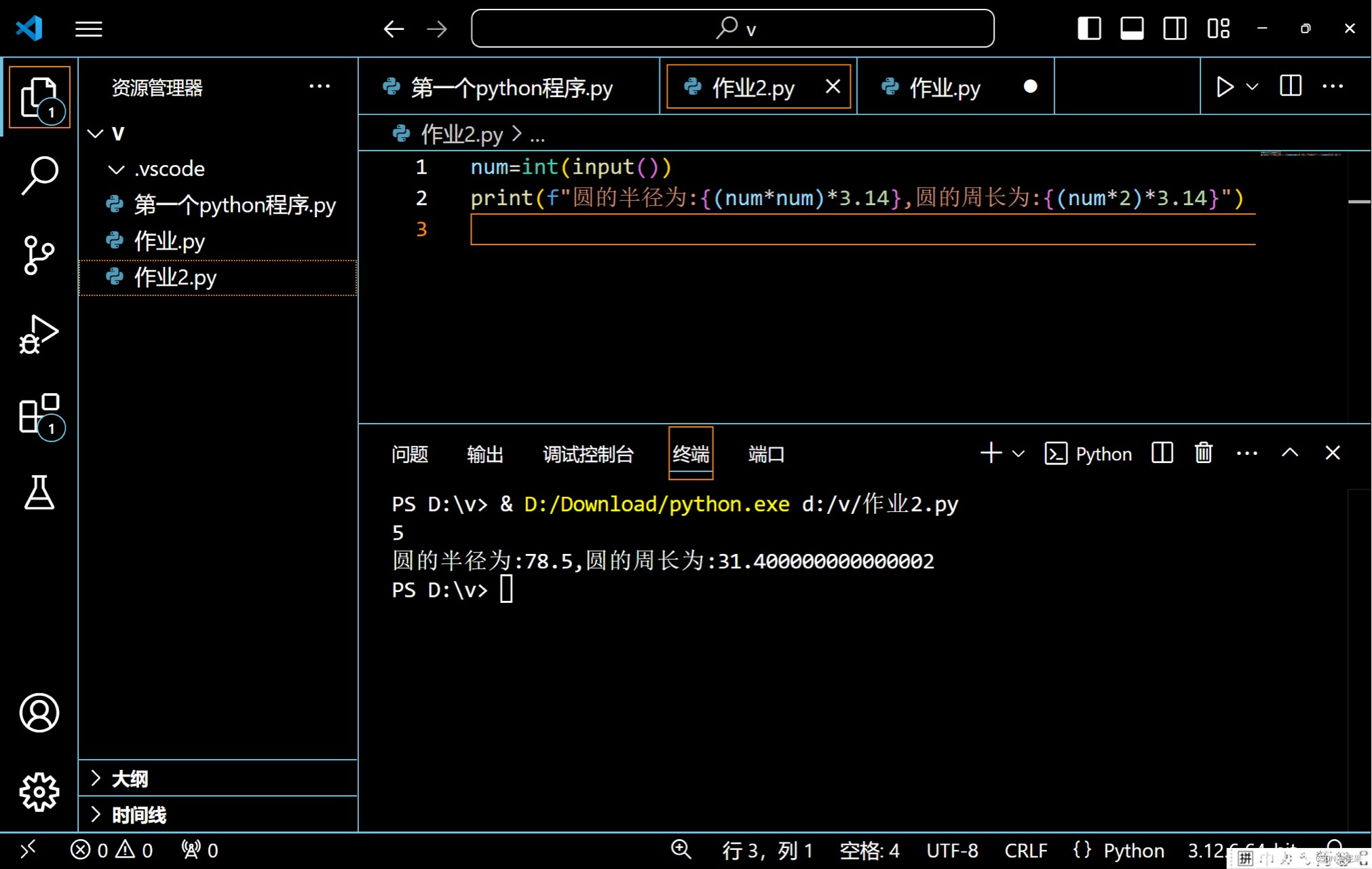Open the Testing flask view
This screenshot has height=869, width=1372.
(39, 493)
